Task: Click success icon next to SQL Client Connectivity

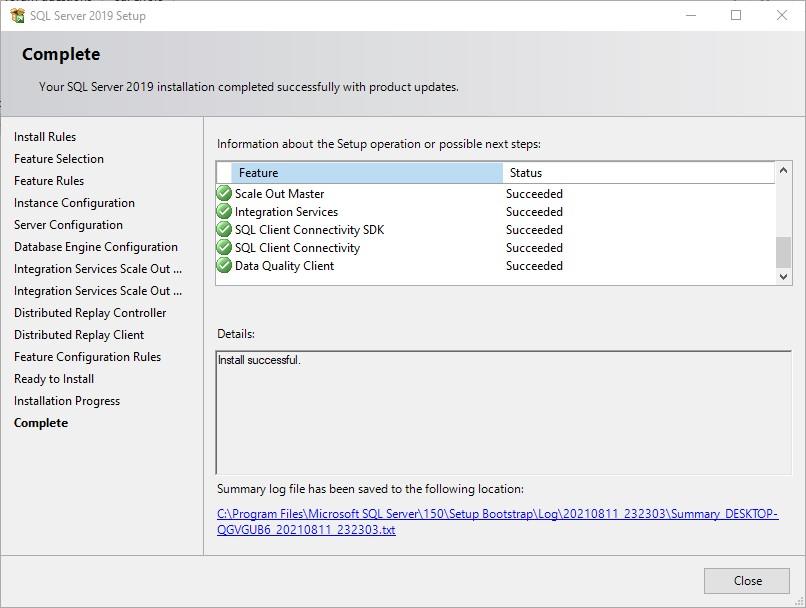Action: tap(224, 248)
